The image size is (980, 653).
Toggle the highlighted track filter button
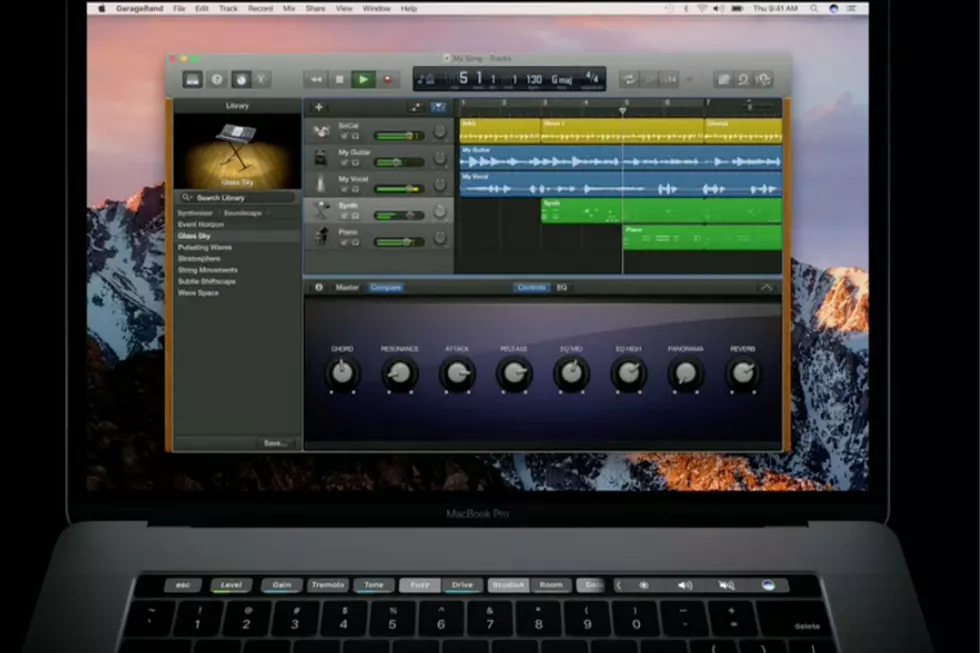click(438, 107)
